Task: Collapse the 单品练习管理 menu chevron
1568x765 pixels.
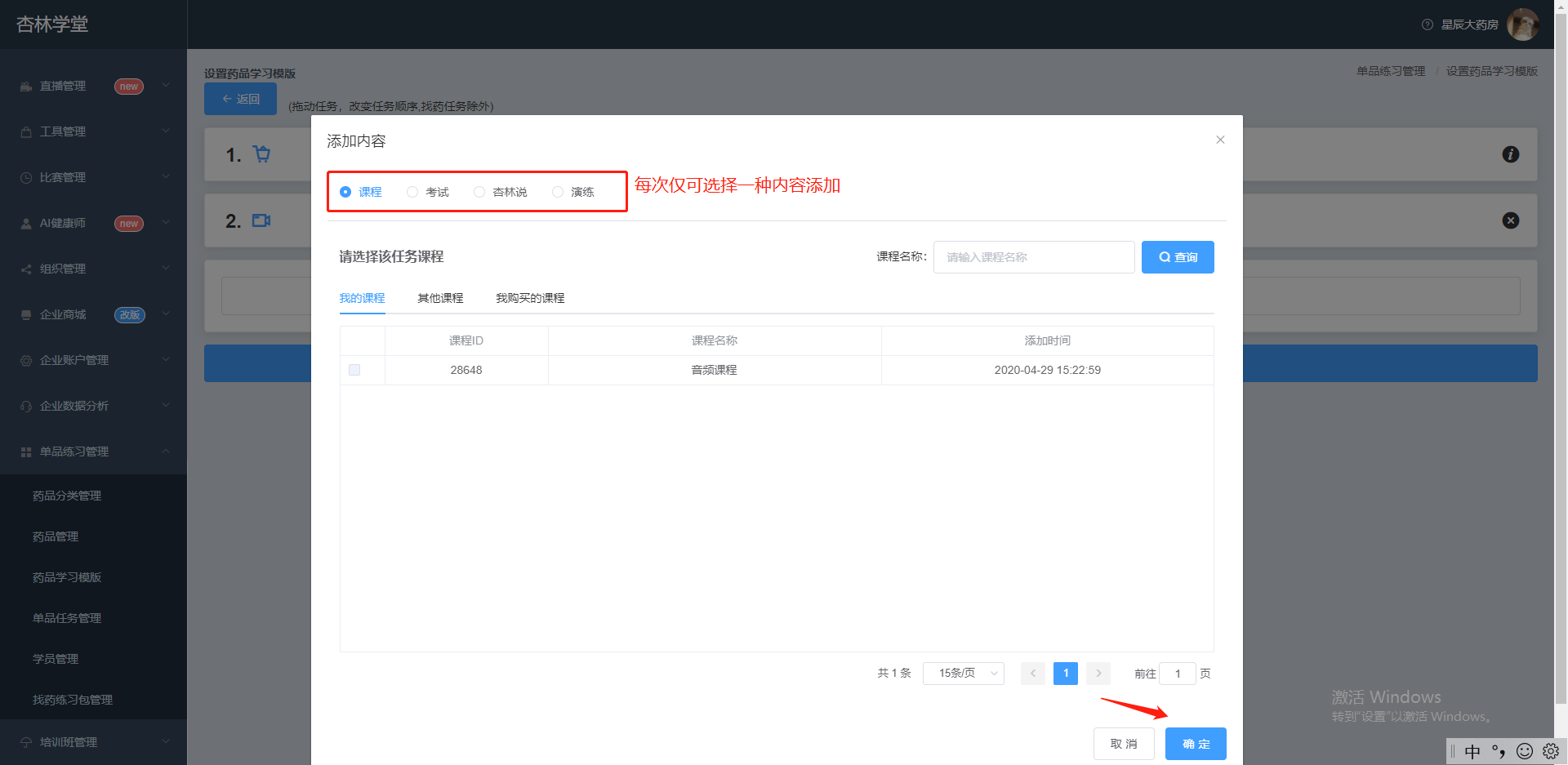Action: pos(166,451)
